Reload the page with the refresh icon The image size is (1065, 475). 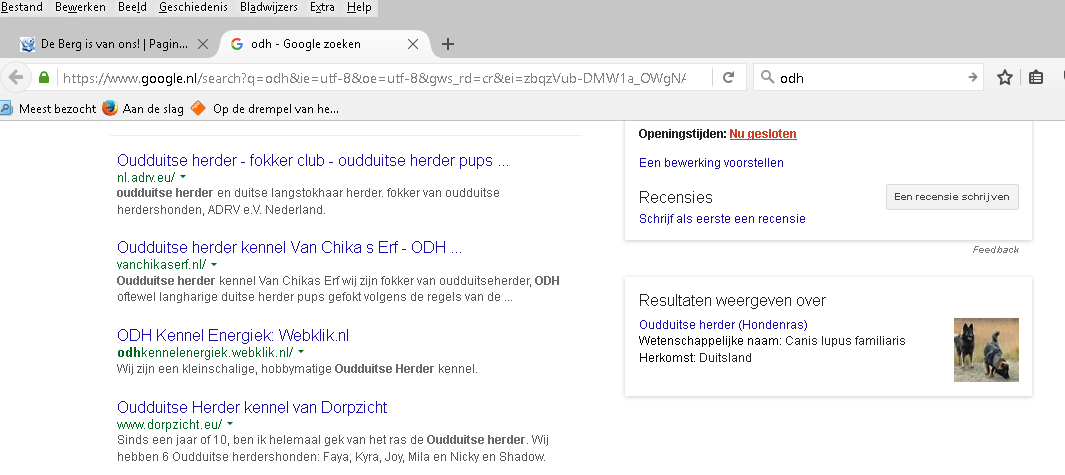coord(729,77)
